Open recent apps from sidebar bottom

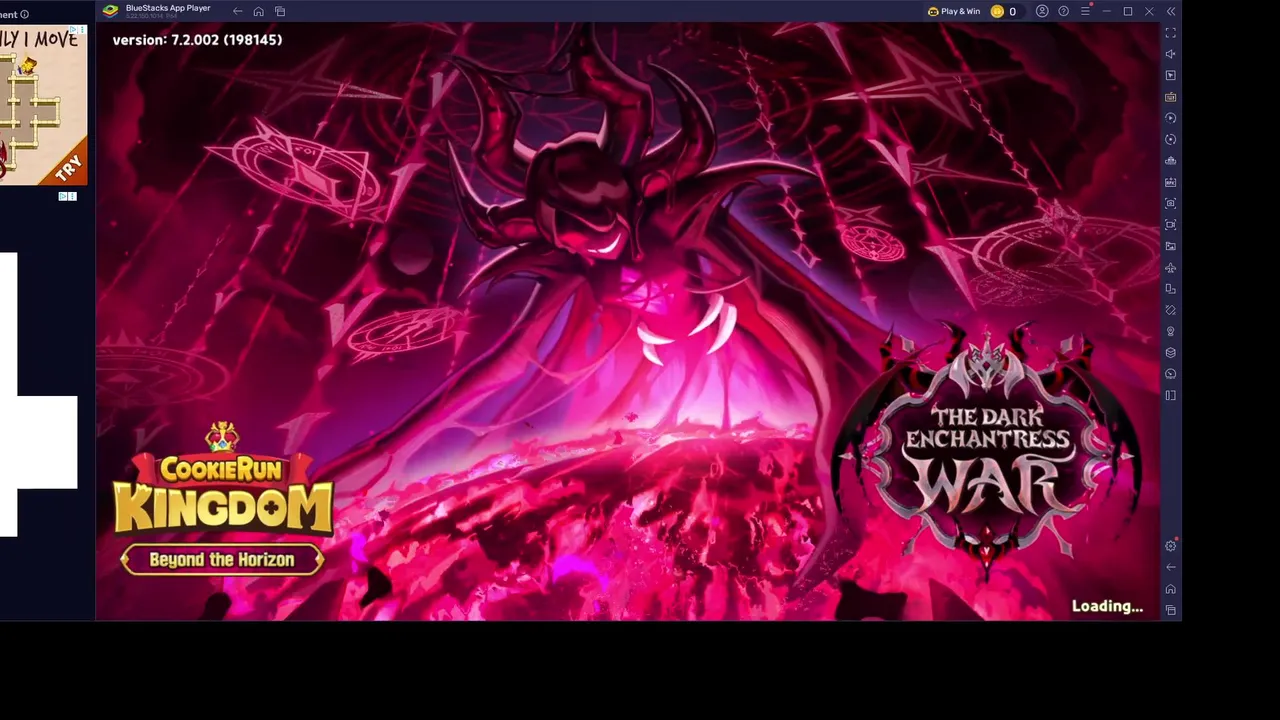pos(1171,610)
